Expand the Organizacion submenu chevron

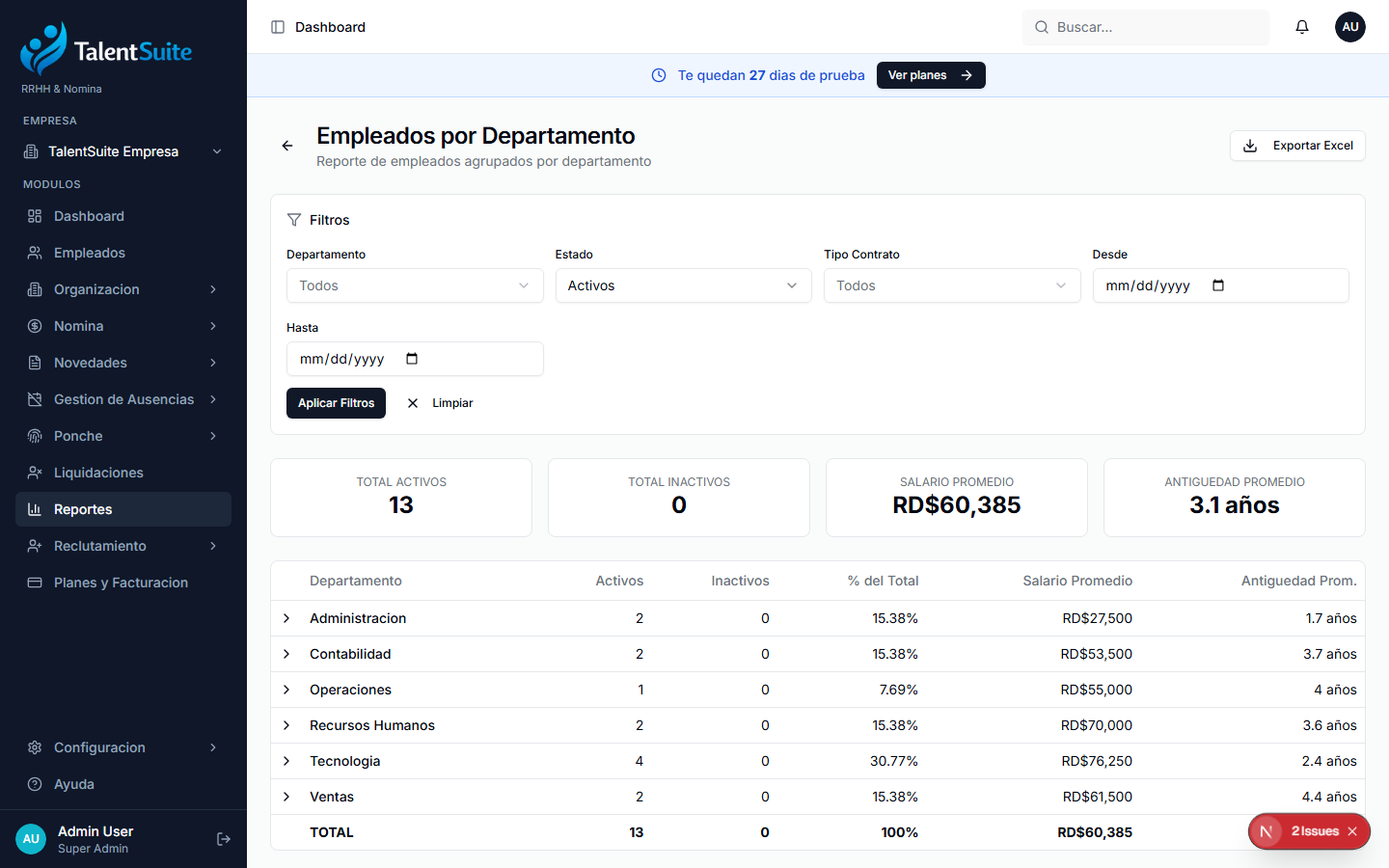[213, 289]
